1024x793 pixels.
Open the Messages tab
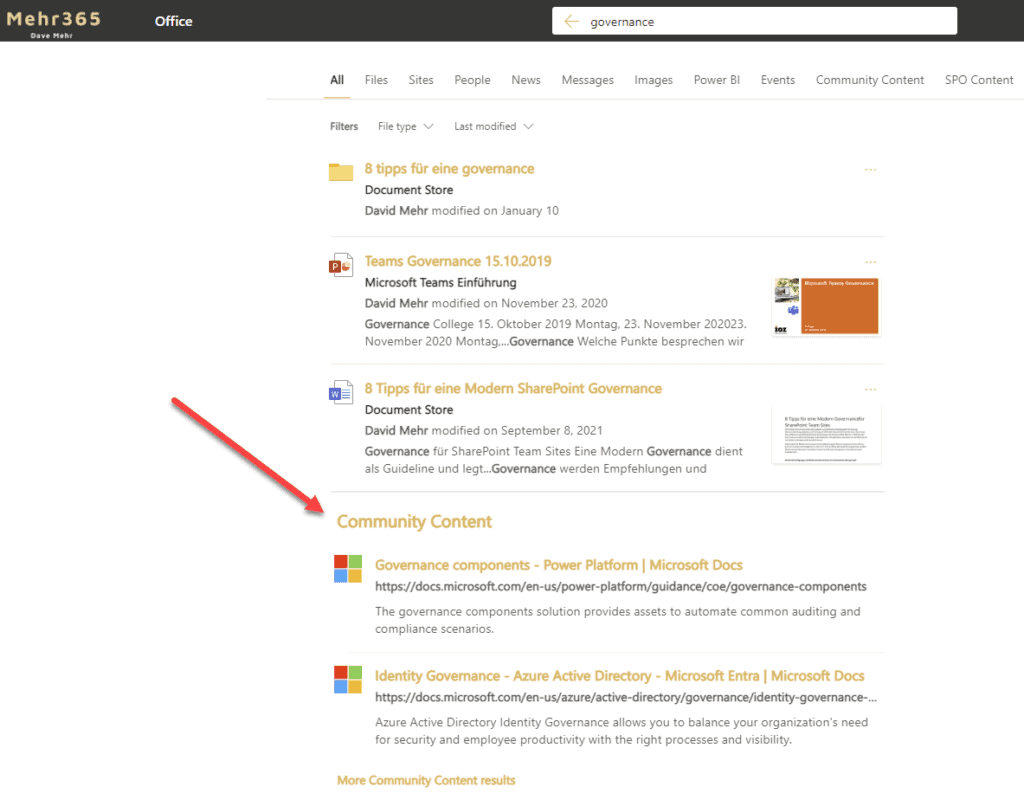coord(588,80)
